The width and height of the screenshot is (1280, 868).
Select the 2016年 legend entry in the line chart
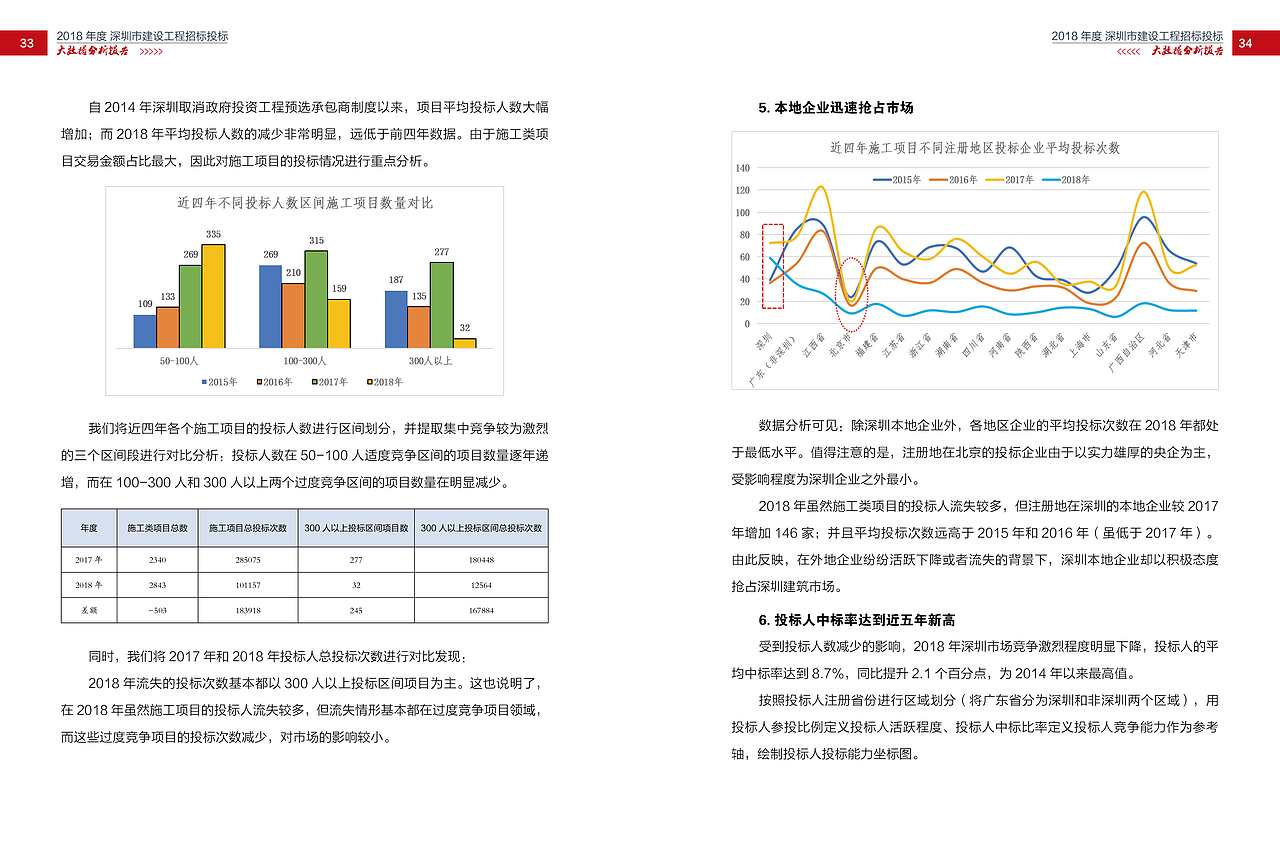pos(952,180)
